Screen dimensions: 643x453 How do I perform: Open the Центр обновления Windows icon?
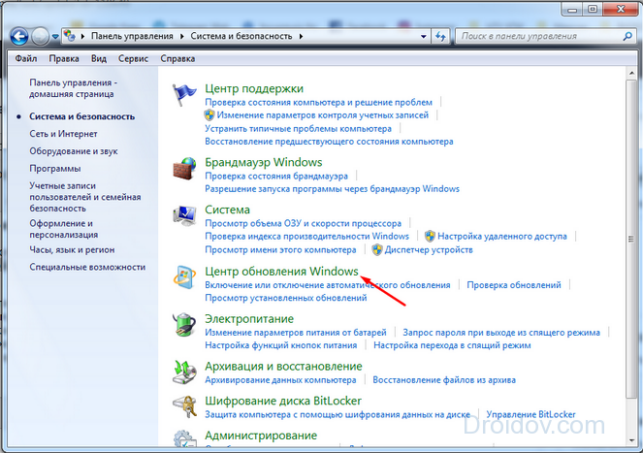pyautogui.click(x=184, y=277)
